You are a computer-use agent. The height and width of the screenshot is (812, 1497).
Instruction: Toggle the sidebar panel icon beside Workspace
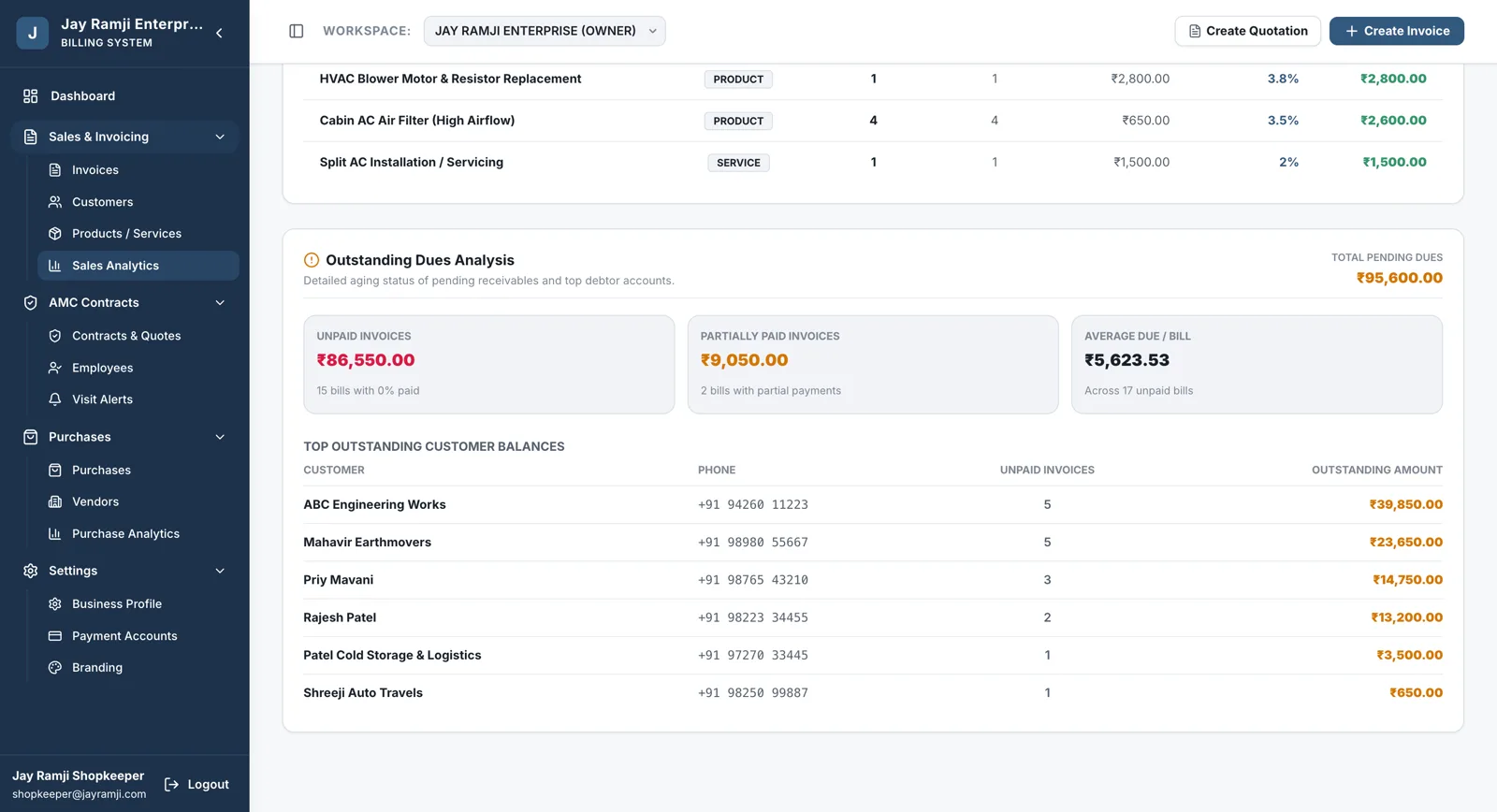pyautogui.click(x=297, y=31)
